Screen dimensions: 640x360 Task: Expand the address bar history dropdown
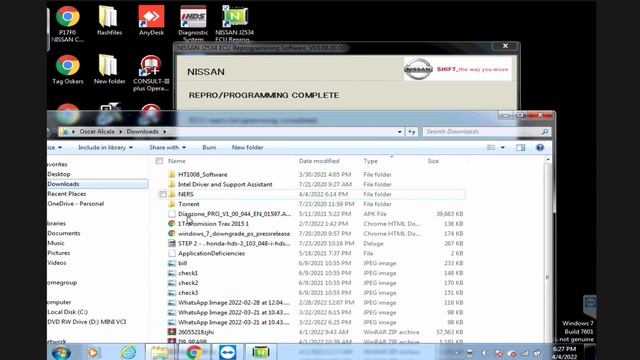tap(400, 131)
